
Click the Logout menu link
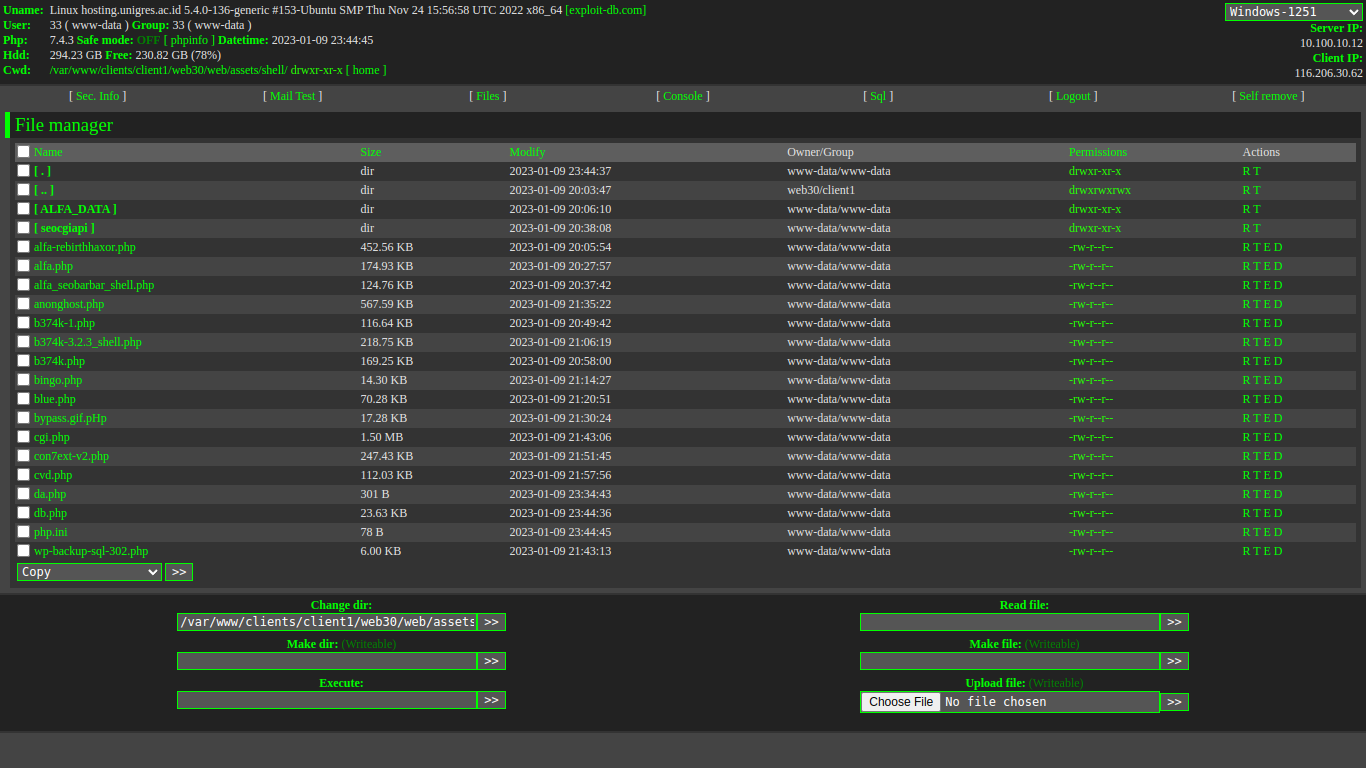[1073, 96]
